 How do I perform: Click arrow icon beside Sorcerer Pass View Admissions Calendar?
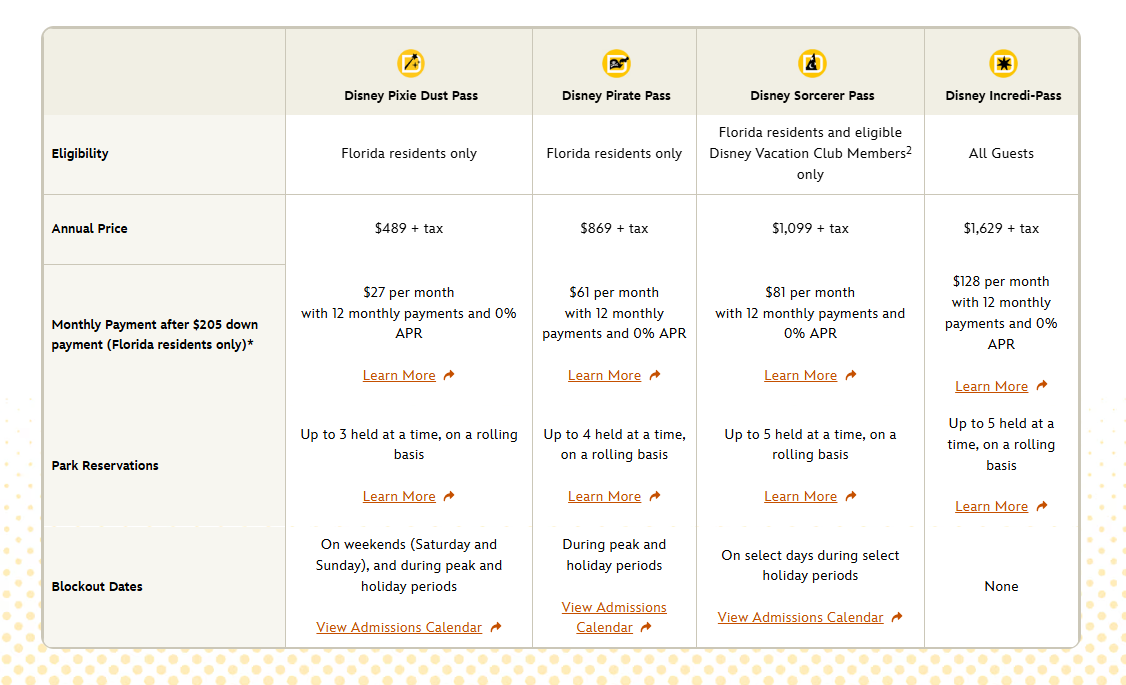[897, 618]
